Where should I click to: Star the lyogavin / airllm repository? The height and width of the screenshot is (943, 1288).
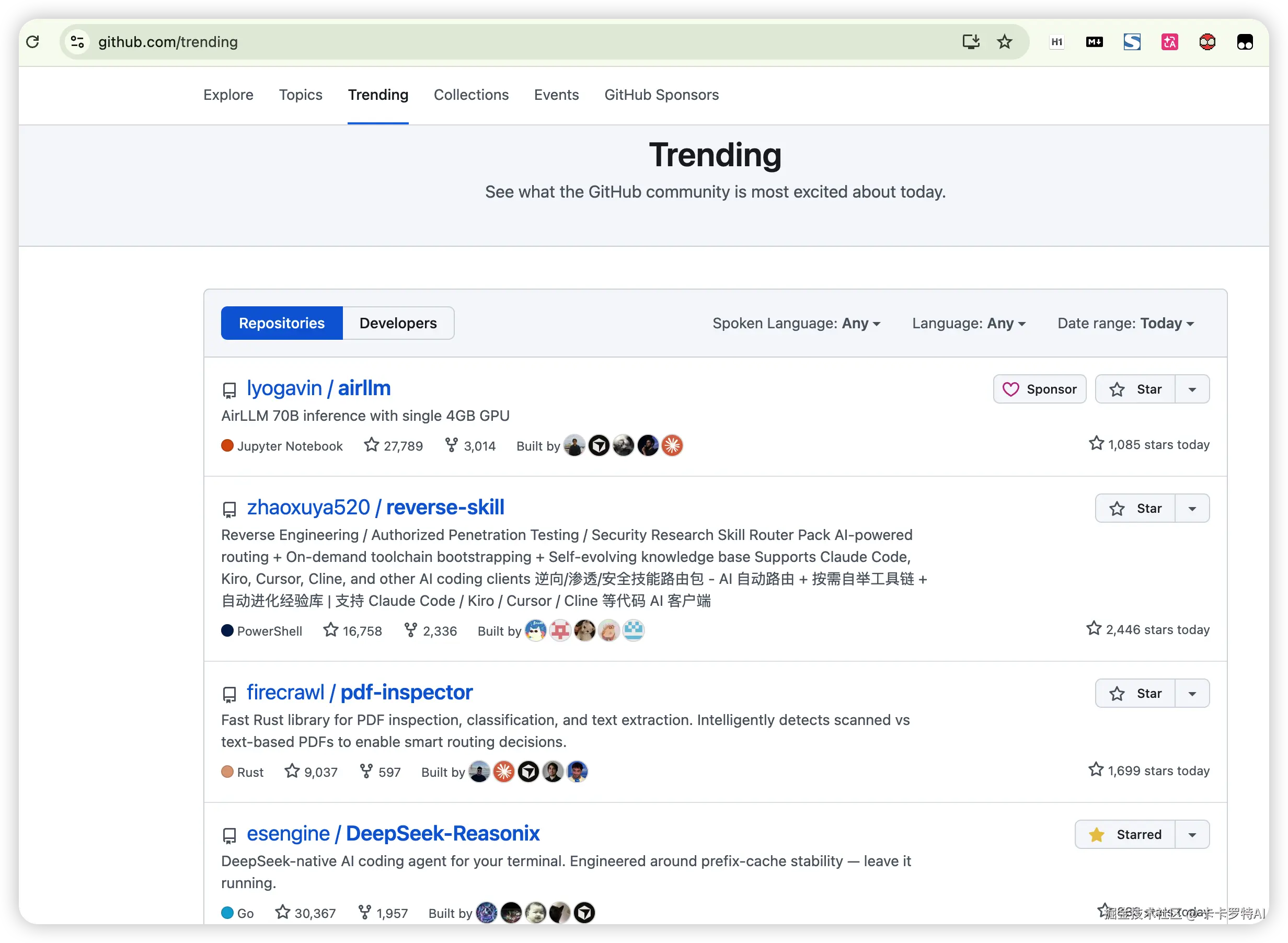1135,389
